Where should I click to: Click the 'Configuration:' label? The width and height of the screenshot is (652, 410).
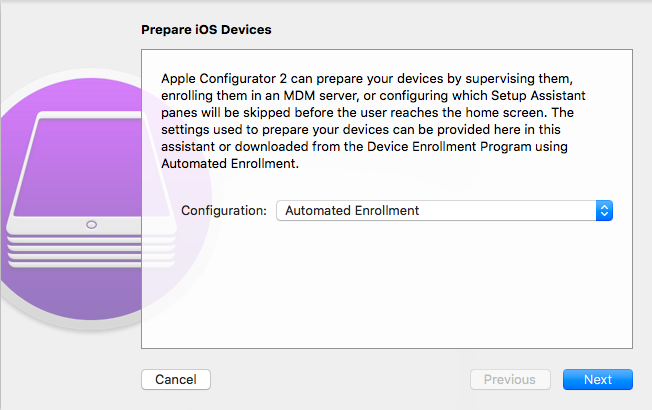224,210
